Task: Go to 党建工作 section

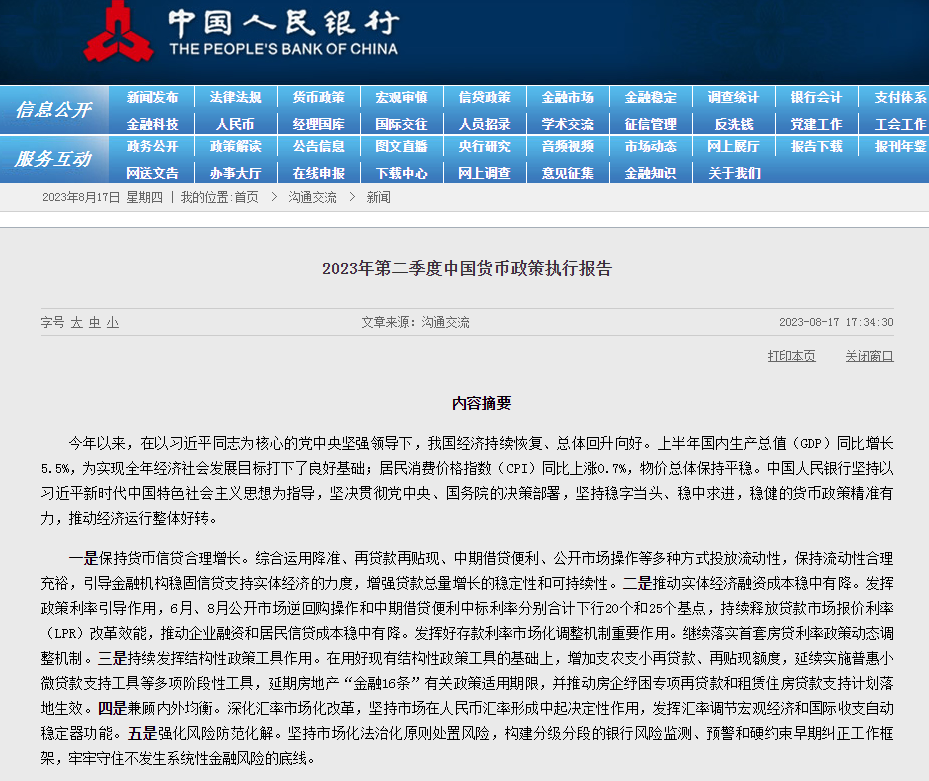Action: coord(816,124)
